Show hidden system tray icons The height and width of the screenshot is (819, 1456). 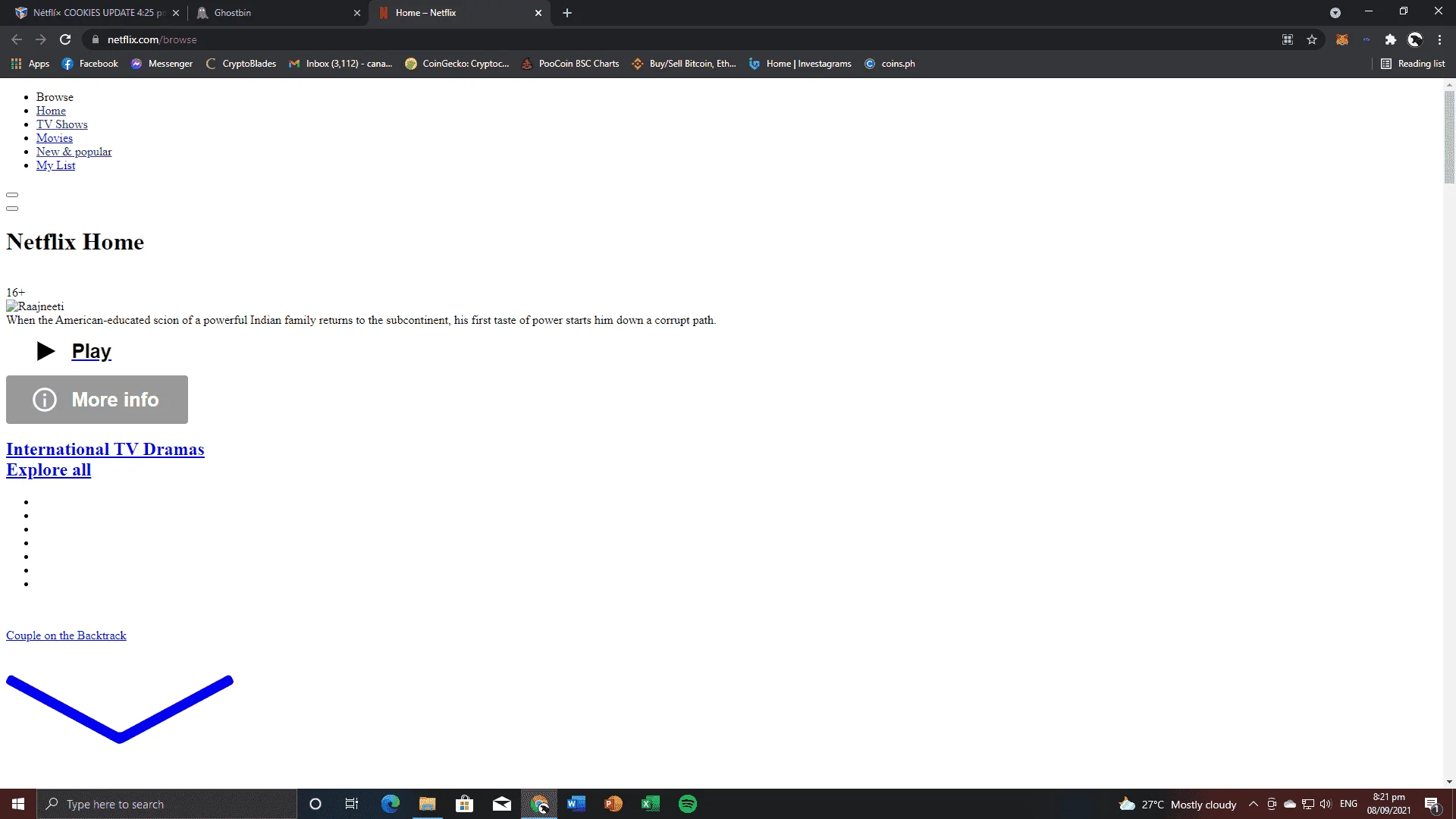[1254, 804]
